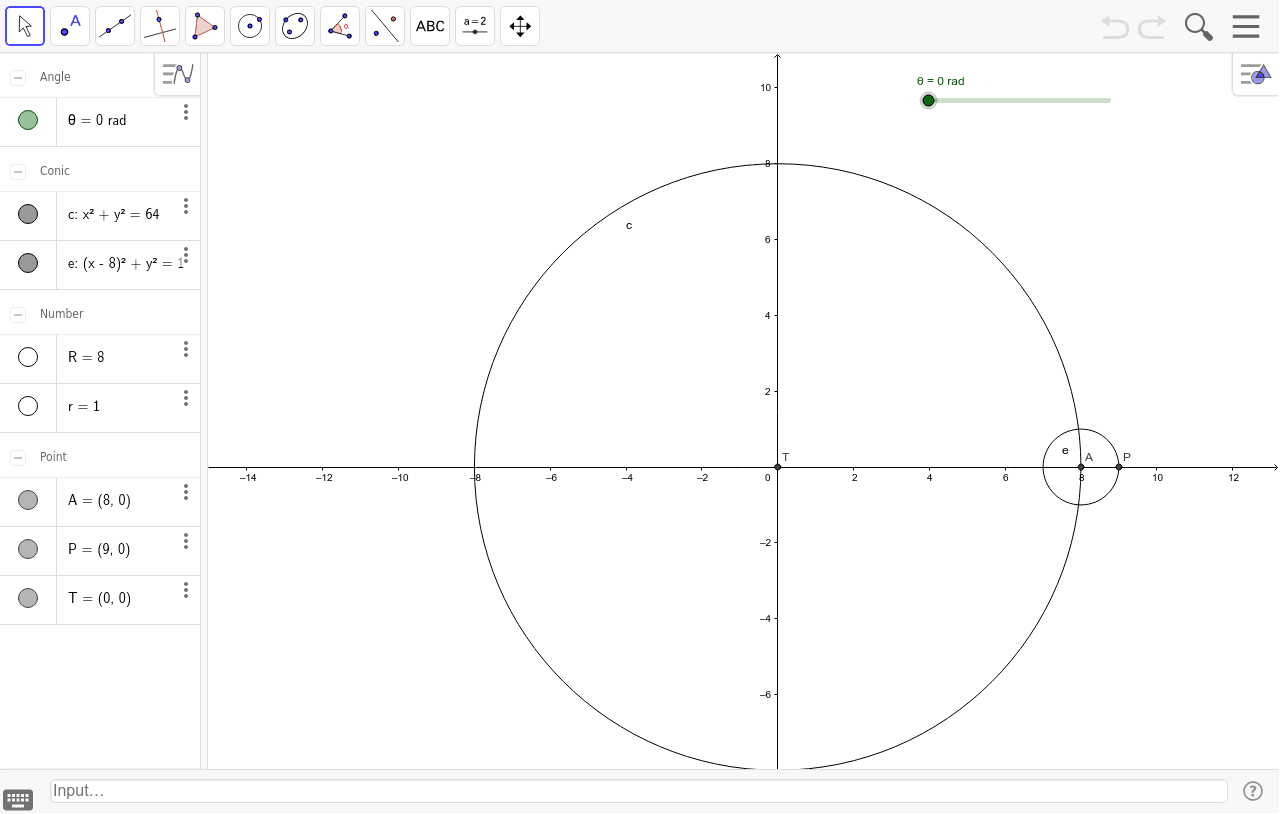
Task: Select the Reflect about Line tool
Action: click(x=385, y=26)
